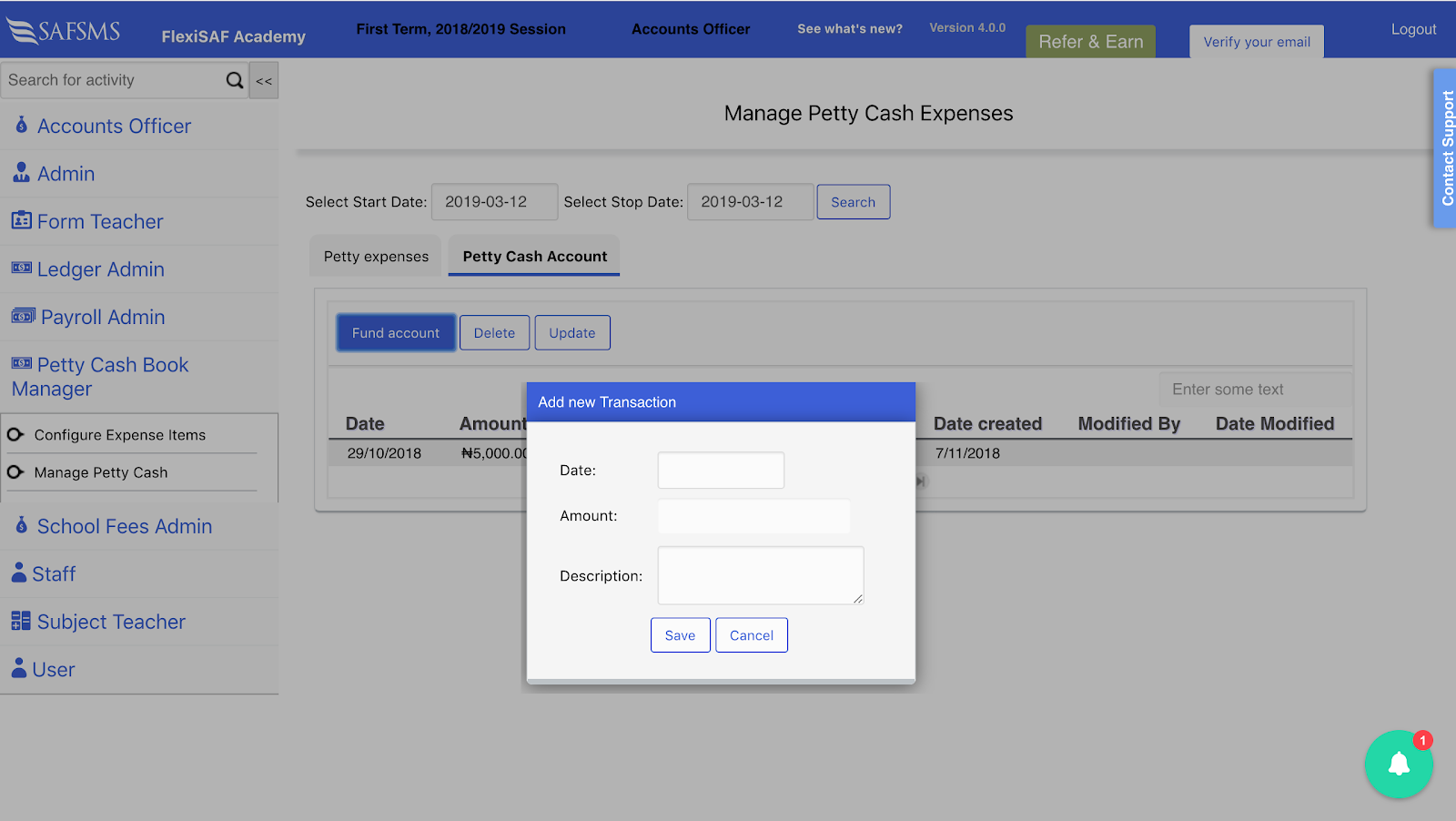Click the Search button
Screen dimensions: 1456x821
pos(853,202)
